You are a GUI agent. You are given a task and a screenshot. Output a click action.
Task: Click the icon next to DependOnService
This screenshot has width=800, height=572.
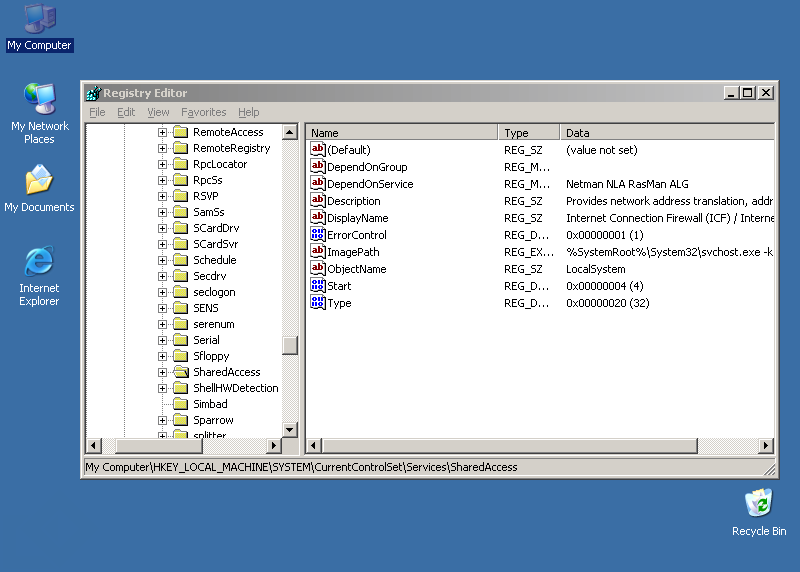click(317, 183)
